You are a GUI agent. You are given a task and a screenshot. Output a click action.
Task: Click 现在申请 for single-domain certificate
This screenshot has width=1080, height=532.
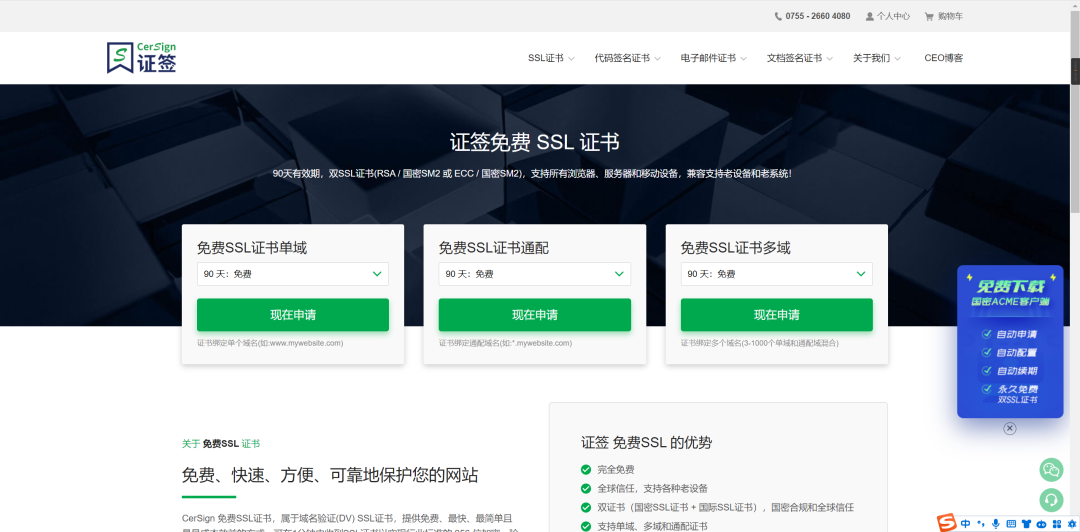coord(293,315)
